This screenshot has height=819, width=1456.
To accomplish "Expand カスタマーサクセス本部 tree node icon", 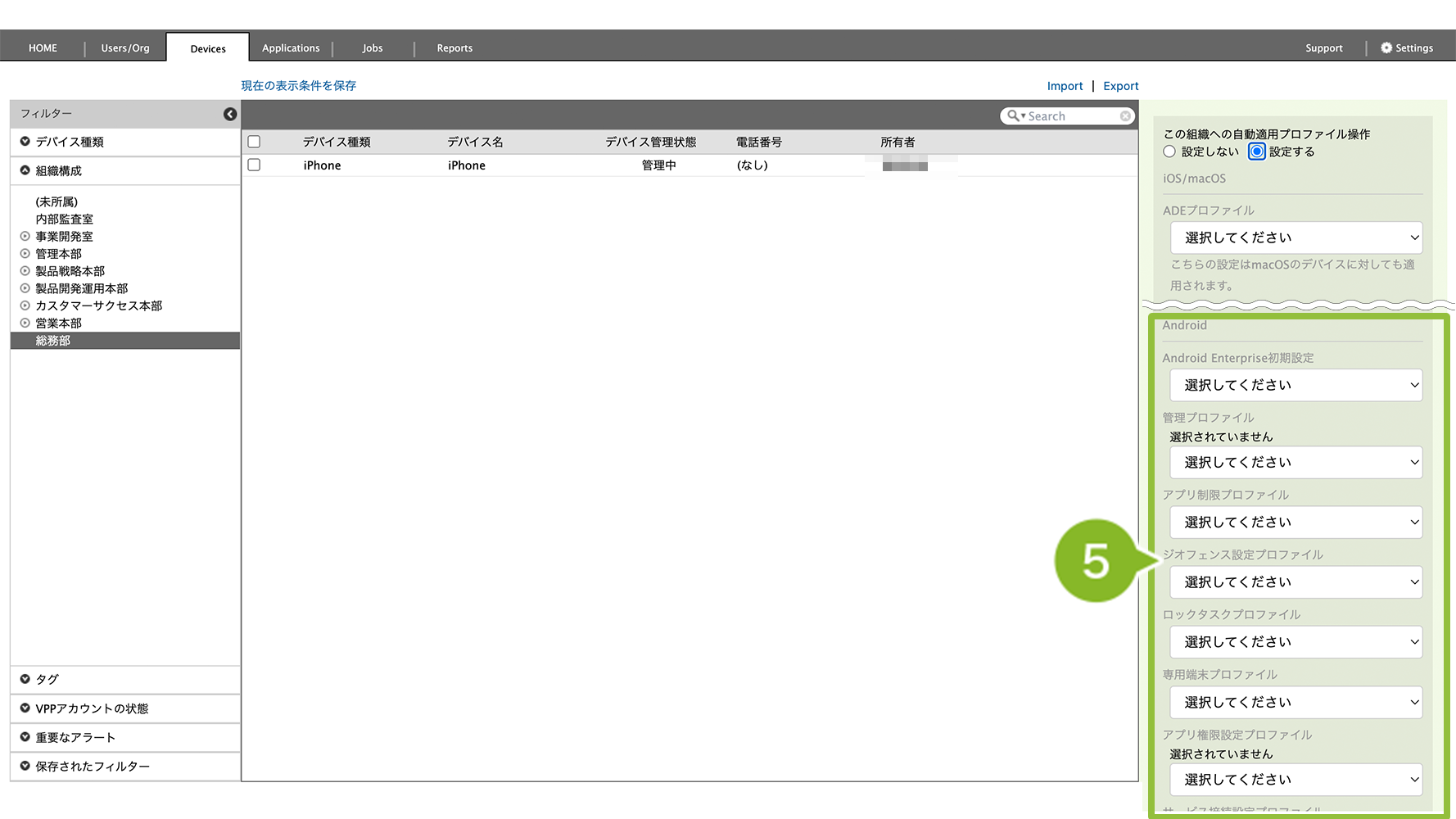I will pos(25,305).
